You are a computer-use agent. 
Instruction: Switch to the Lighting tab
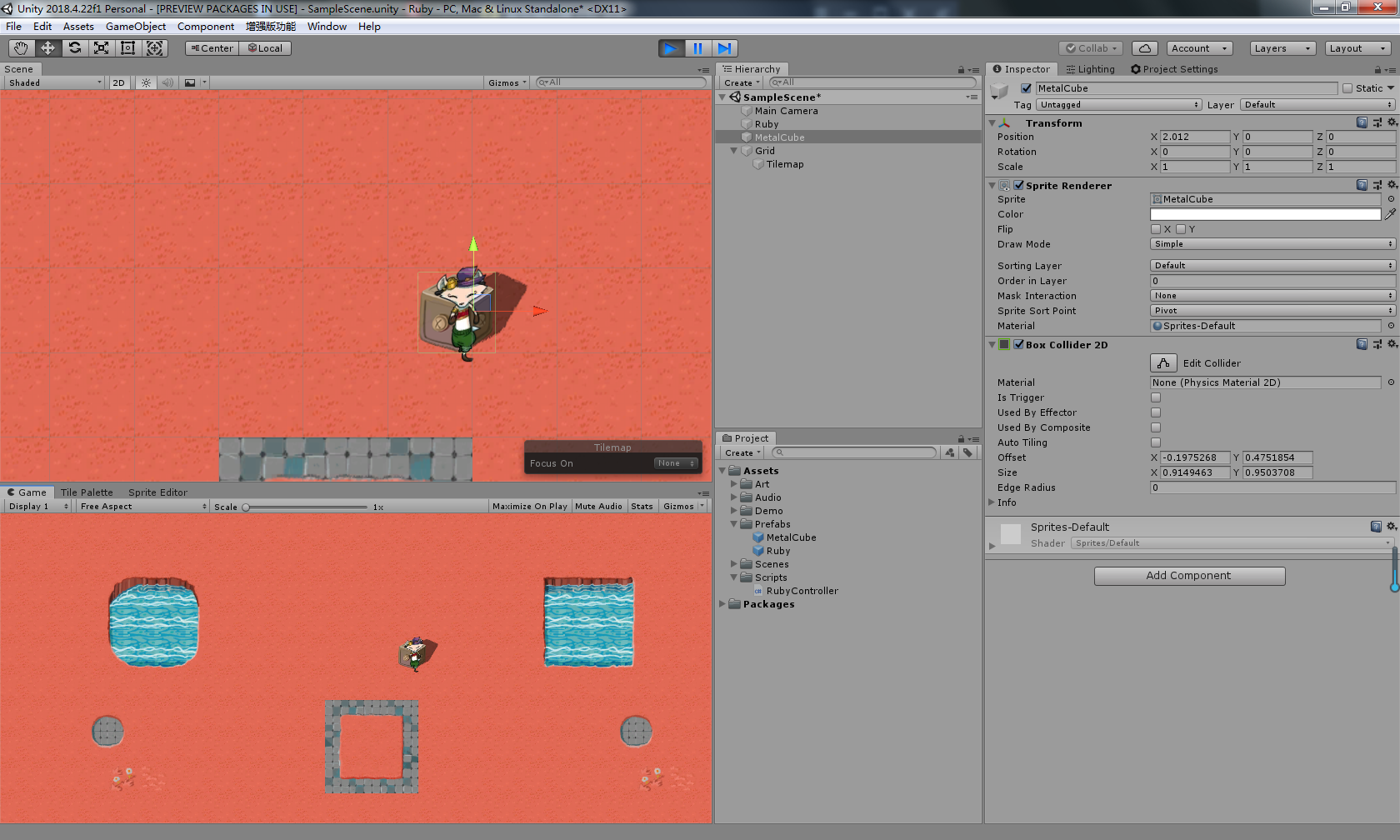click(x=1090, y=69)
